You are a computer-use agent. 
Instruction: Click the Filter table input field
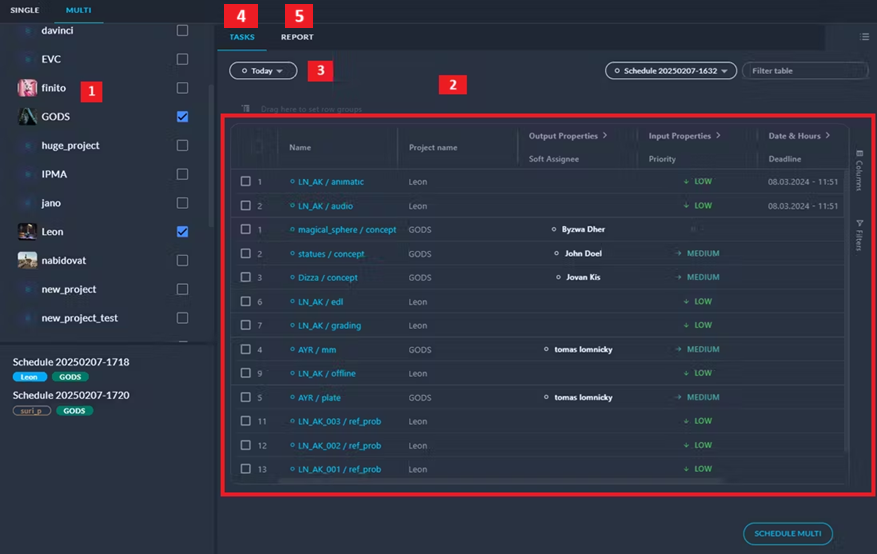pos(804,71)
